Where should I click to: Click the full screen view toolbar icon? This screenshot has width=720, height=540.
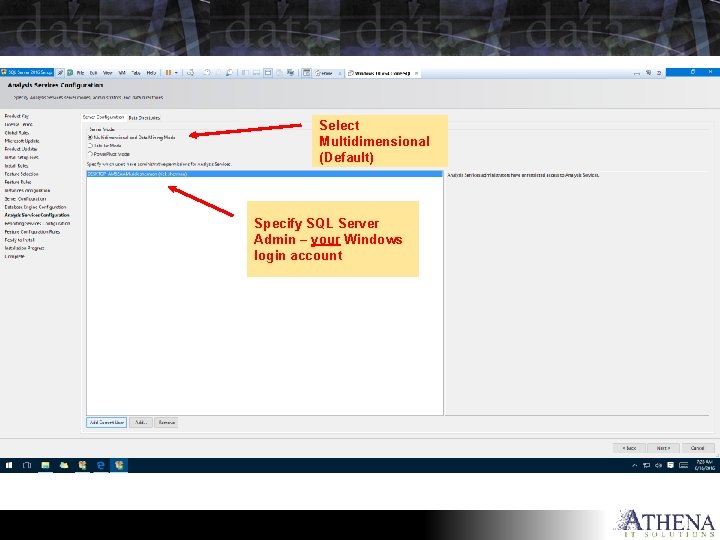[268, 73]
